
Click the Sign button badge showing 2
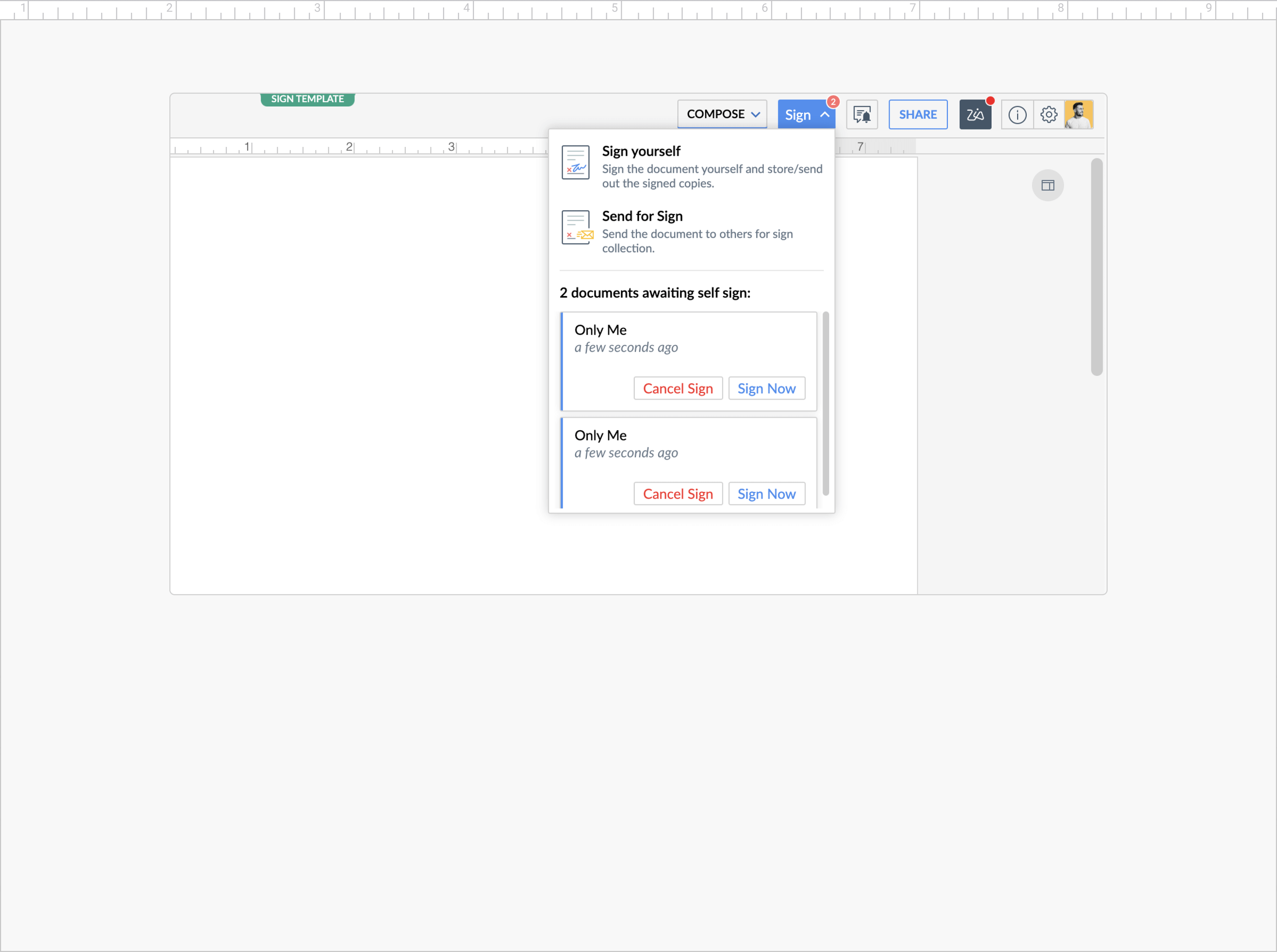tap(833, 101)
